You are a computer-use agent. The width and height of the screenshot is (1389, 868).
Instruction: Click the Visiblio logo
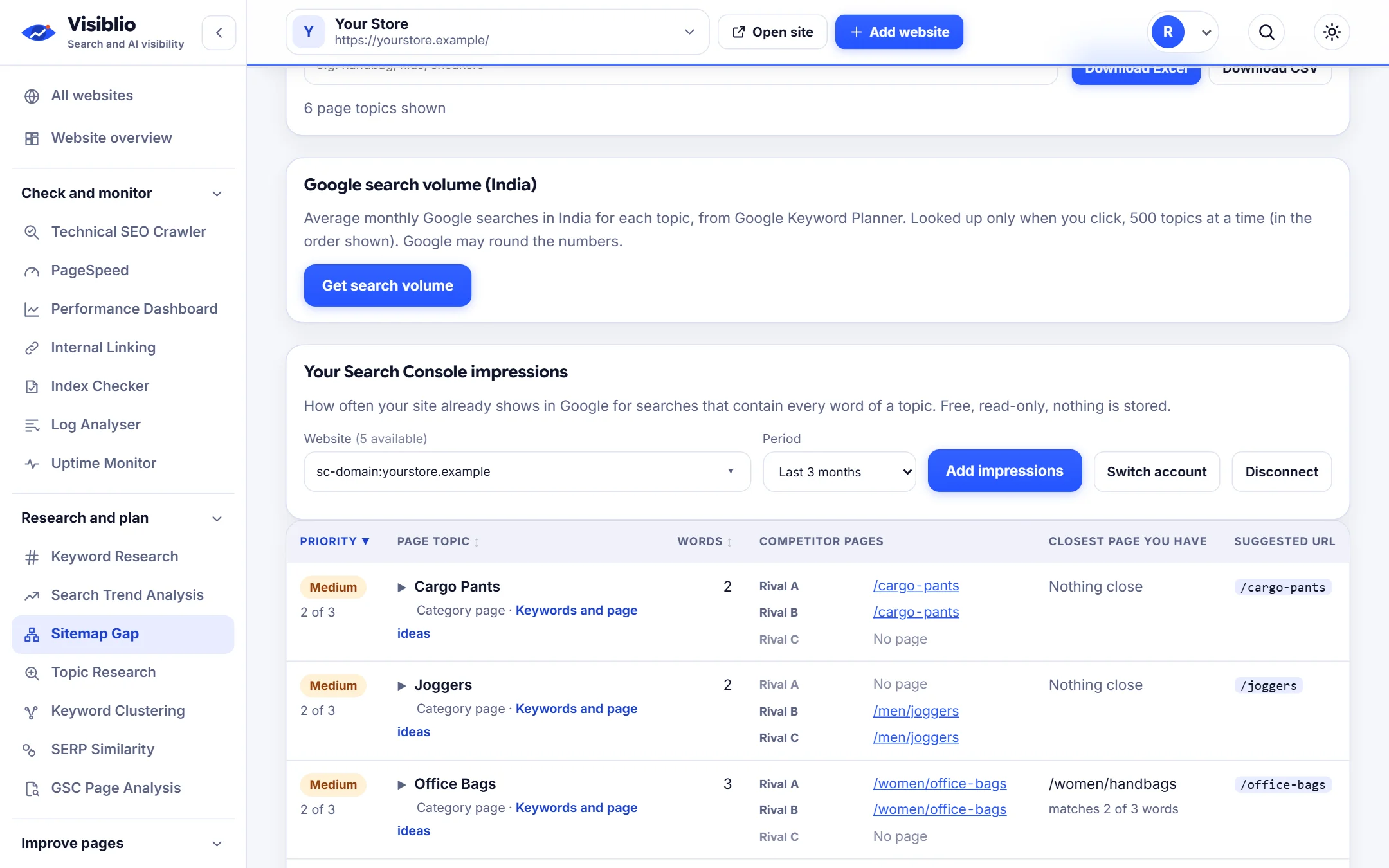tap(103, 32)
